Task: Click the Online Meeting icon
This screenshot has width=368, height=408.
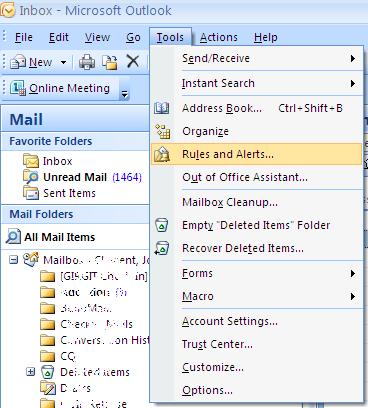Action: click(x=18, y=88)
